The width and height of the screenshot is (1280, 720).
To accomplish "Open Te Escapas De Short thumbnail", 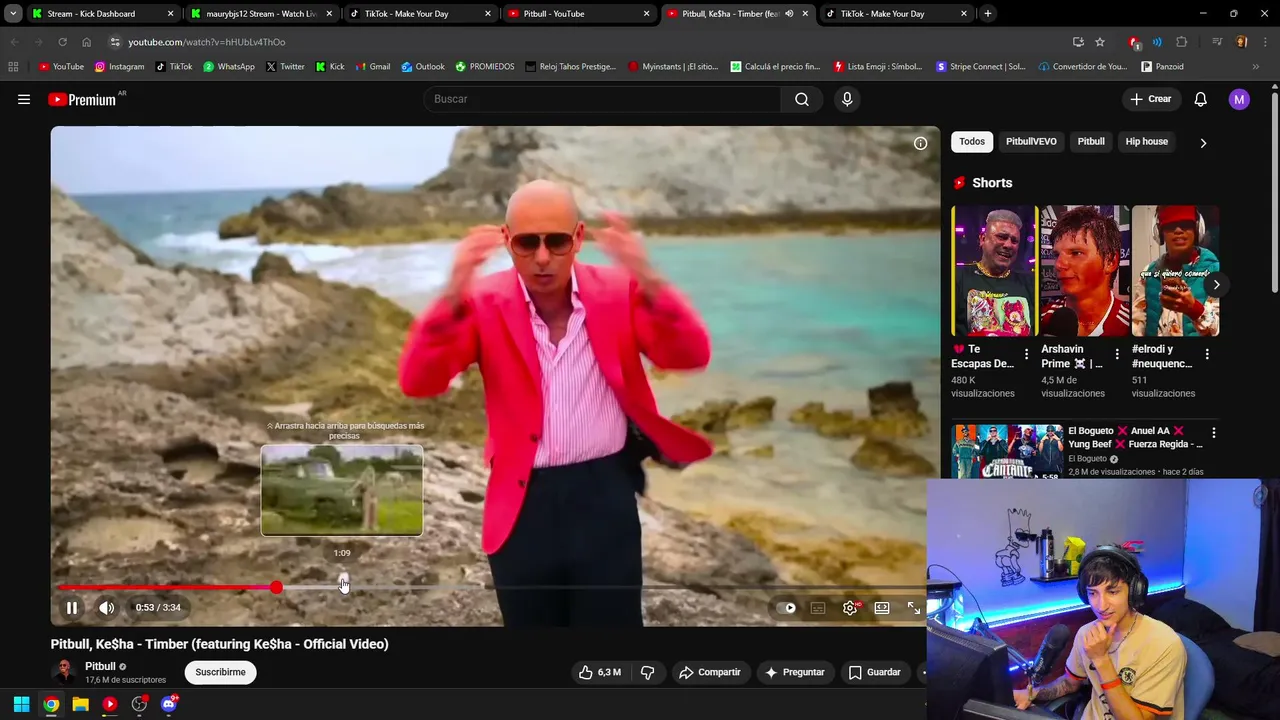I will pos(994,271).
